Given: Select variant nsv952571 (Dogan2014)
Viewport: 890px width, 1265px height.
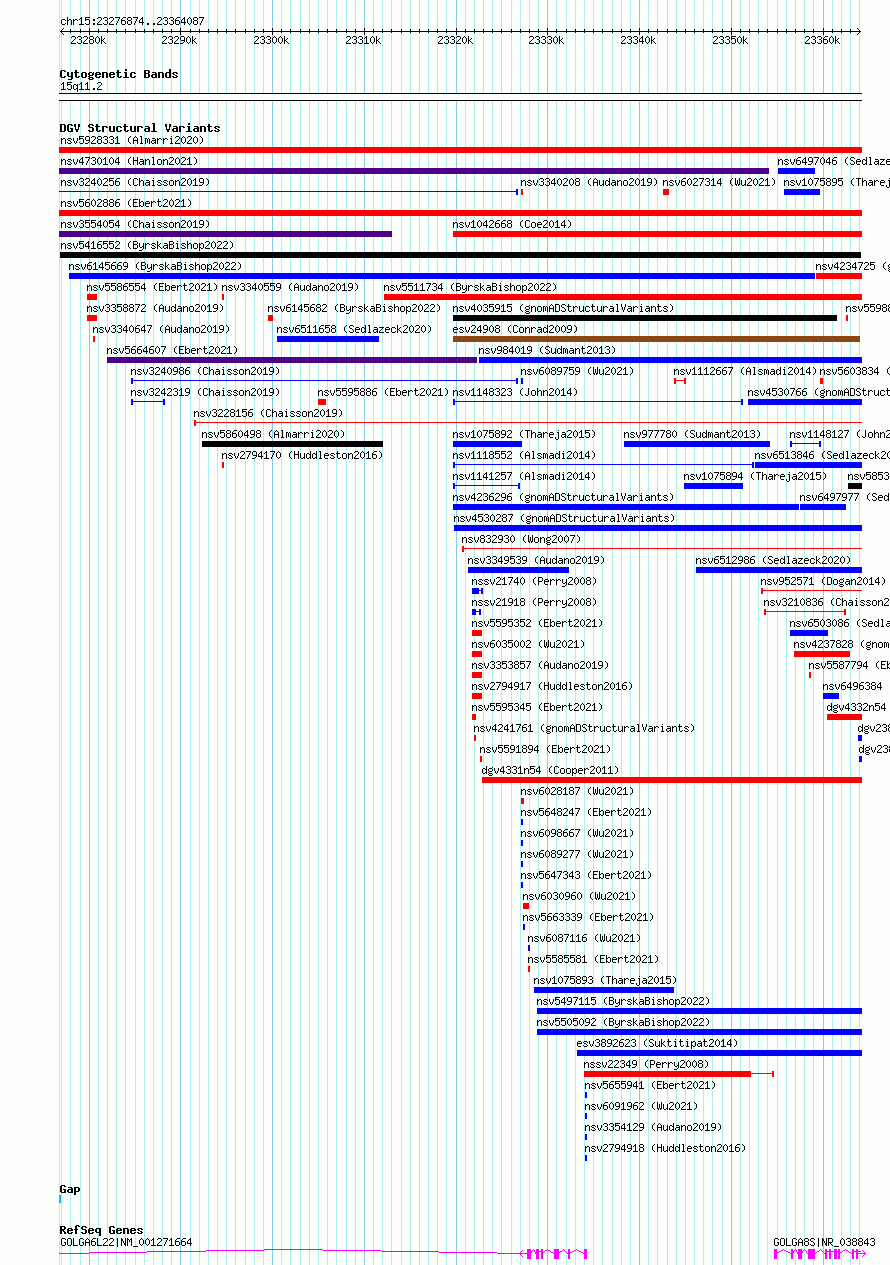Looking at the screenshot, I should [823, 581].
